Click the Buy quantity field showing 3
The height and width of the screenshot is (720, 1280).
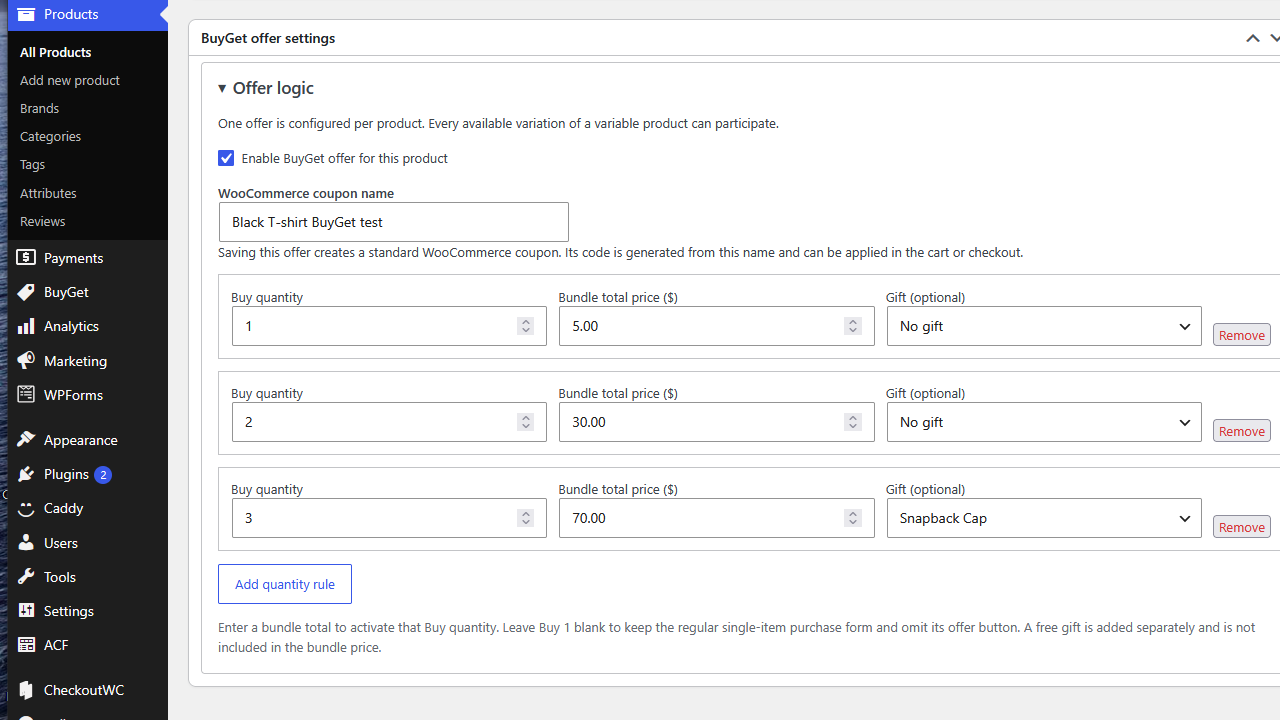click(x=389, y=518)
